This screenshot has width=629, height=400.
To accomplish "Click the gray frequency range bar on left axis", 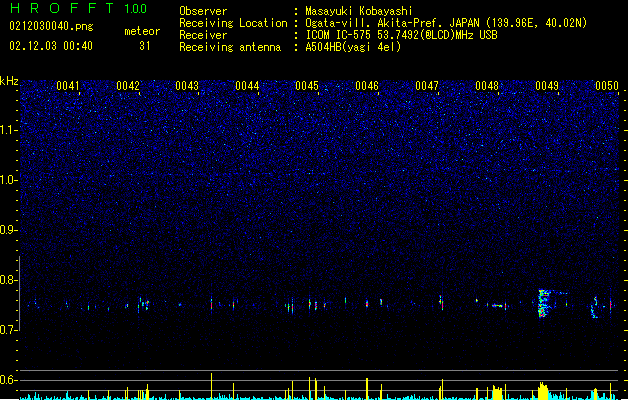I will (19, 293).
